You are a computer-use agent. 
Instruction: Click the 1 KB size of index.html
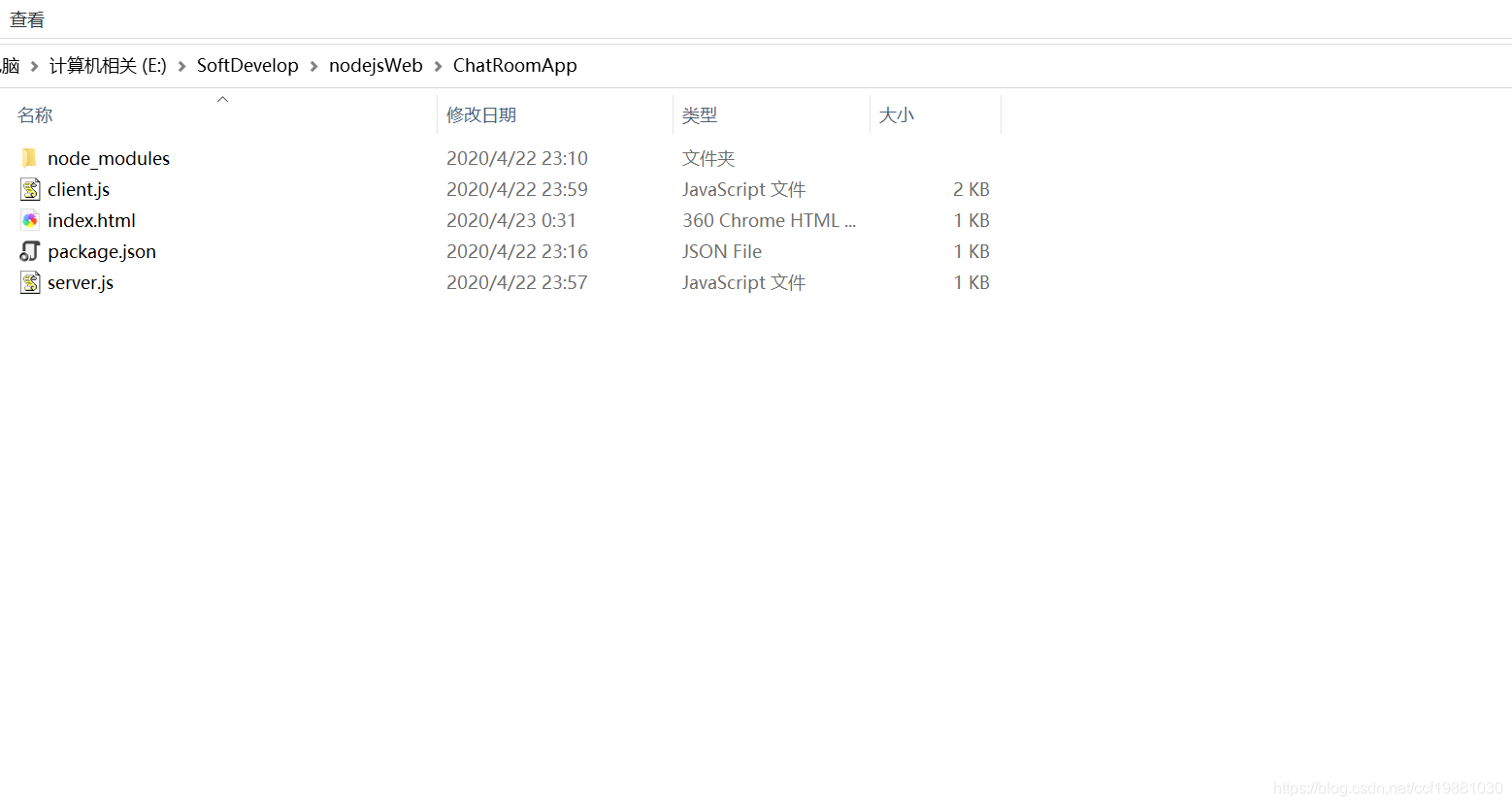click(x=971, y=220)
